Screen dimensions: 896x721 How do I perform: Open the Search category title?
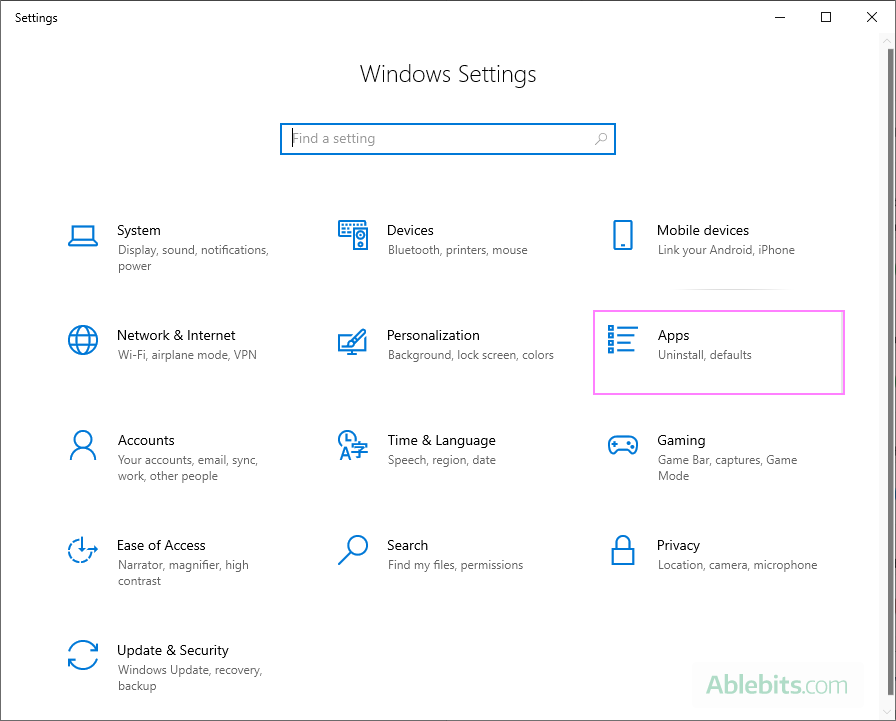(x=407, y=546)
